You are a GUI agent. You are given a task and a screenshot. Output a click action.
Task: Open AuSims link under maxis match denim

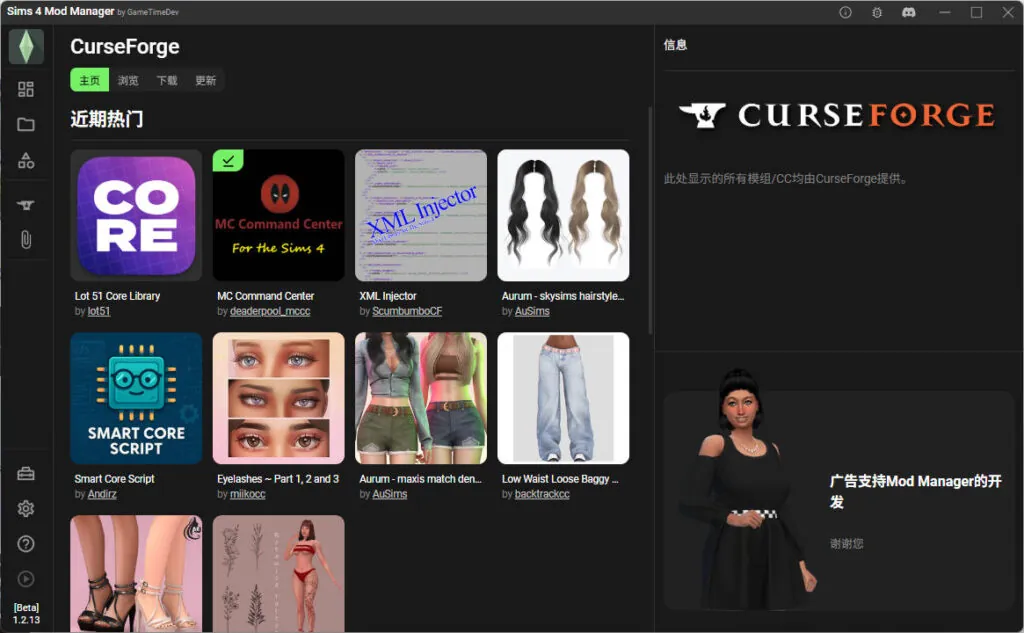[389, 494]
